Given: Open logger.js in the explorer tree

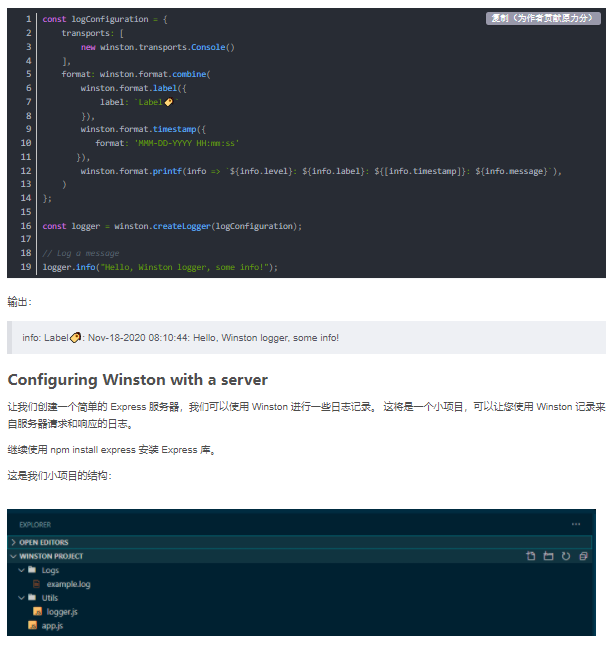Looking at the screenshot, I should click(x=62, y=612).
